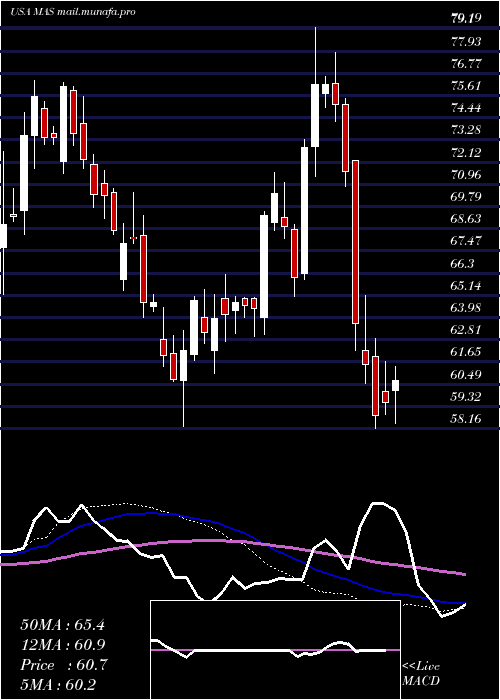This screenshot has height=700, width=500.
Task: Select the 61.65 price axis label
Action: [466, 351]
